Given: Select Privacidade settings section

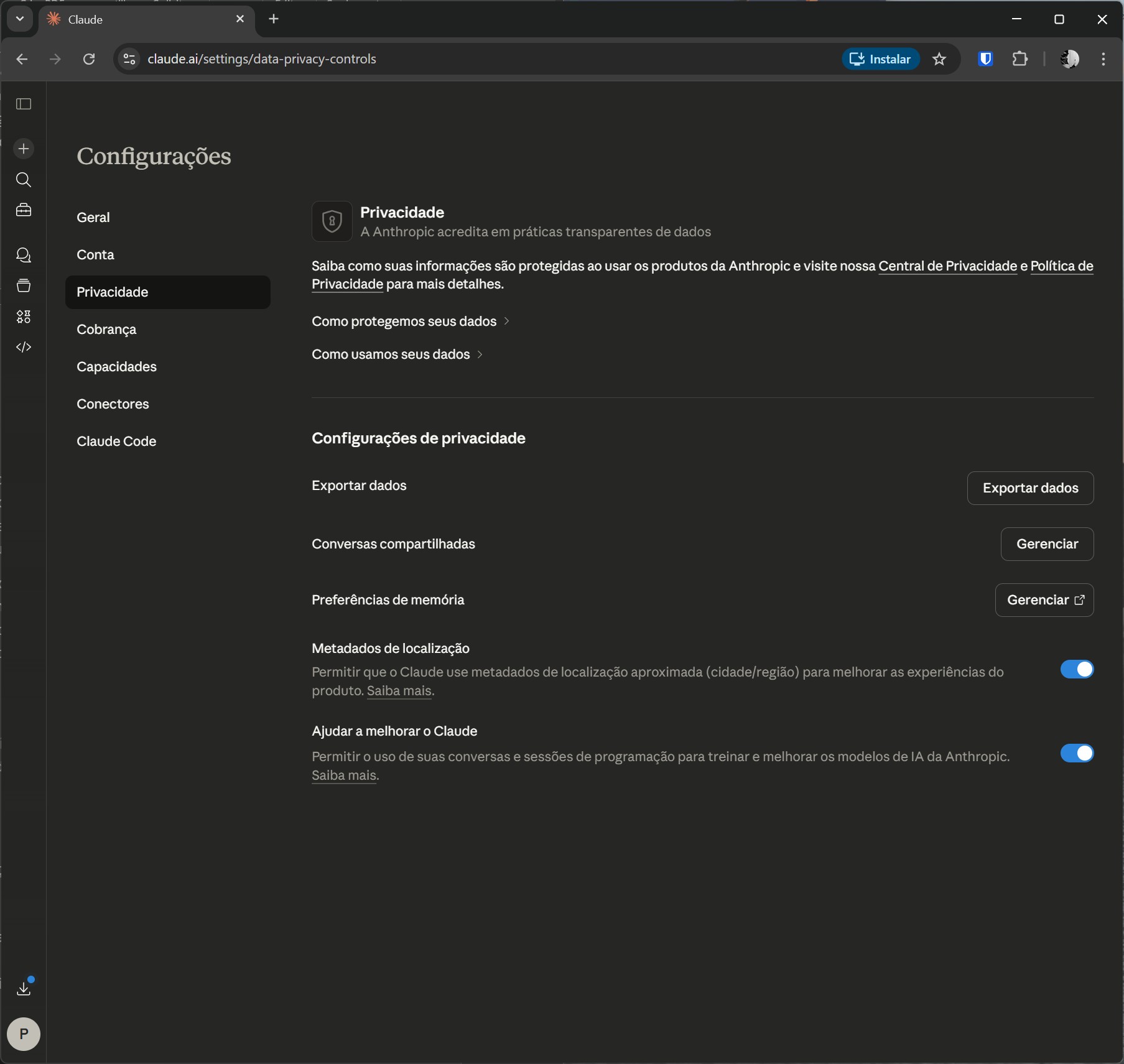Looking at the screenshot, I should pyautogui.click(x=168, y=292).
